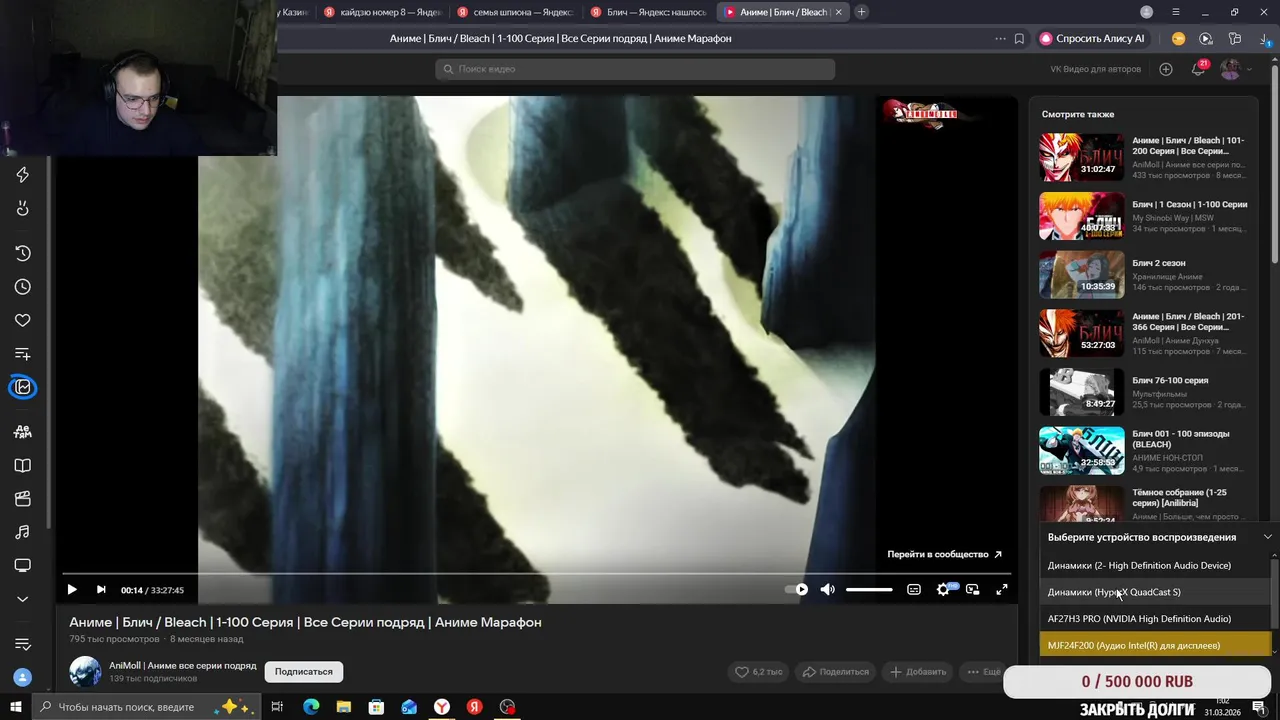
Task: Select Динамики (2- High Definition Audio Device)
Action: [1155, 566]
